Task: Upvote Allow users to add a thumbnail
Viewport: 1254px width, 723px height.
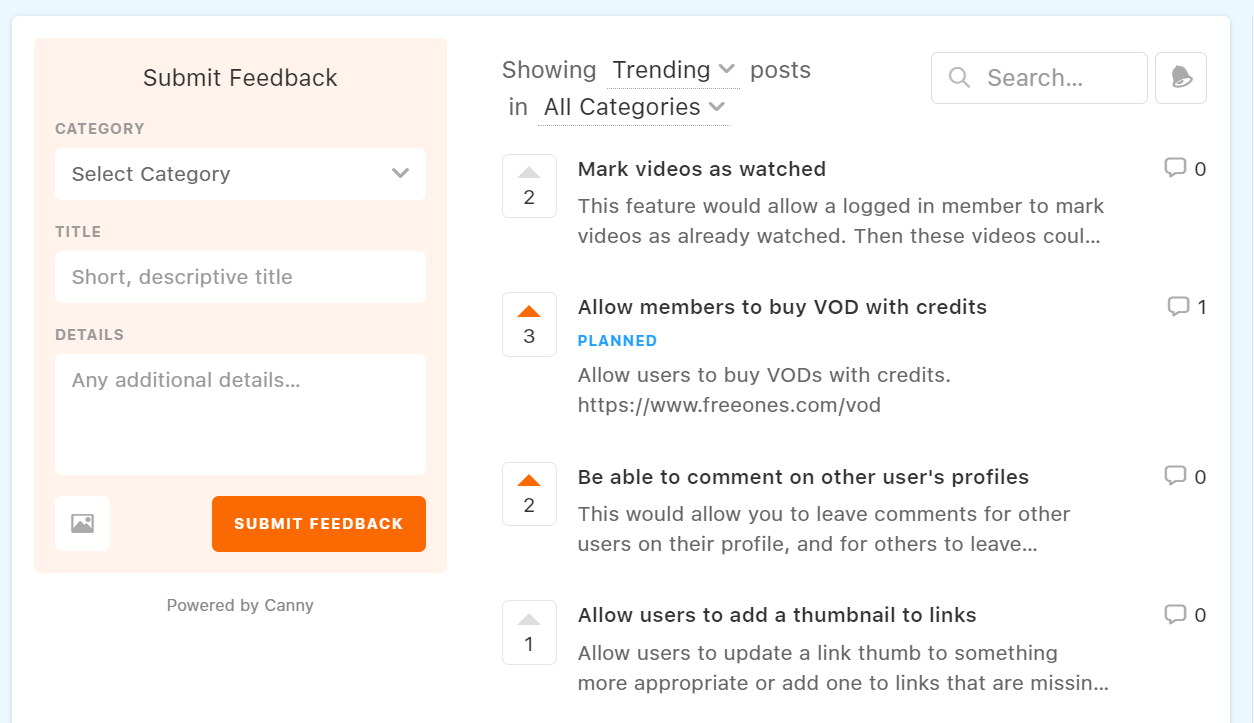Action: click(529, 632)
